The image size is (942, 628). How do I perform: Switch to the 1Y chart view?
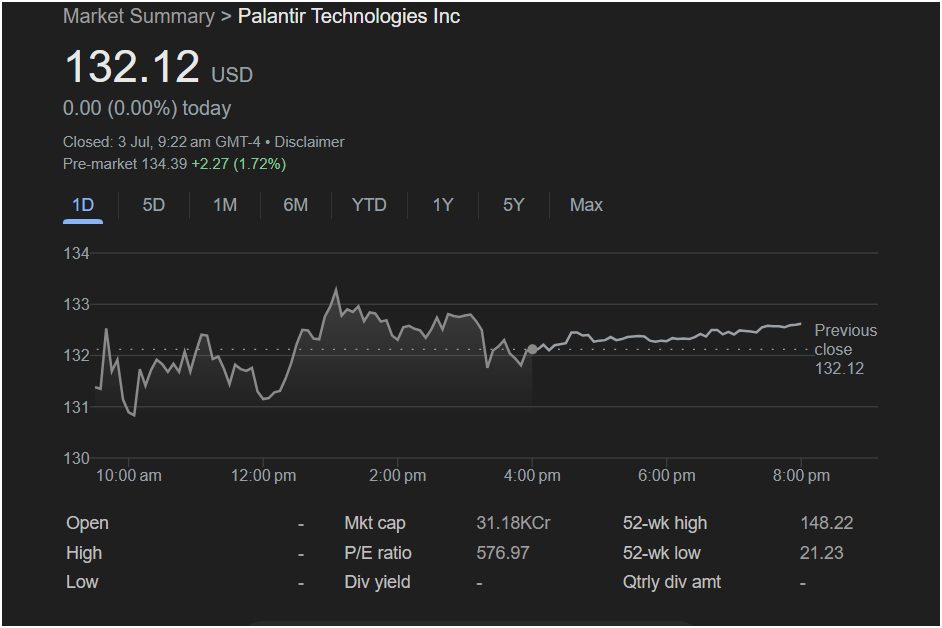443,206
